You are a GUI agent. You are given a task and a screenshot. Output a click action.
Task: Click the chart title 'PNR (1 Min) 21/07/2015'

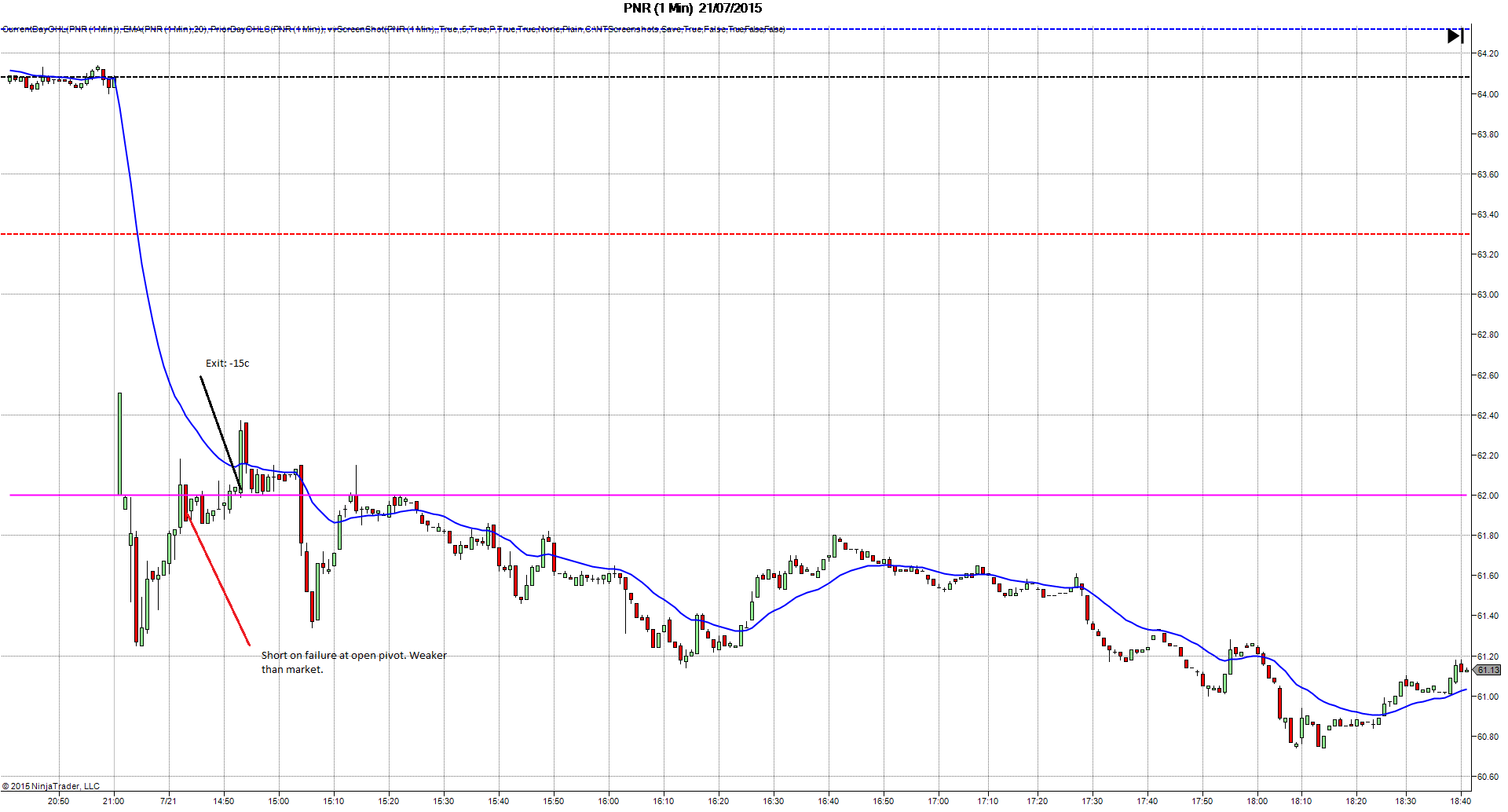[x=693, y=8]
